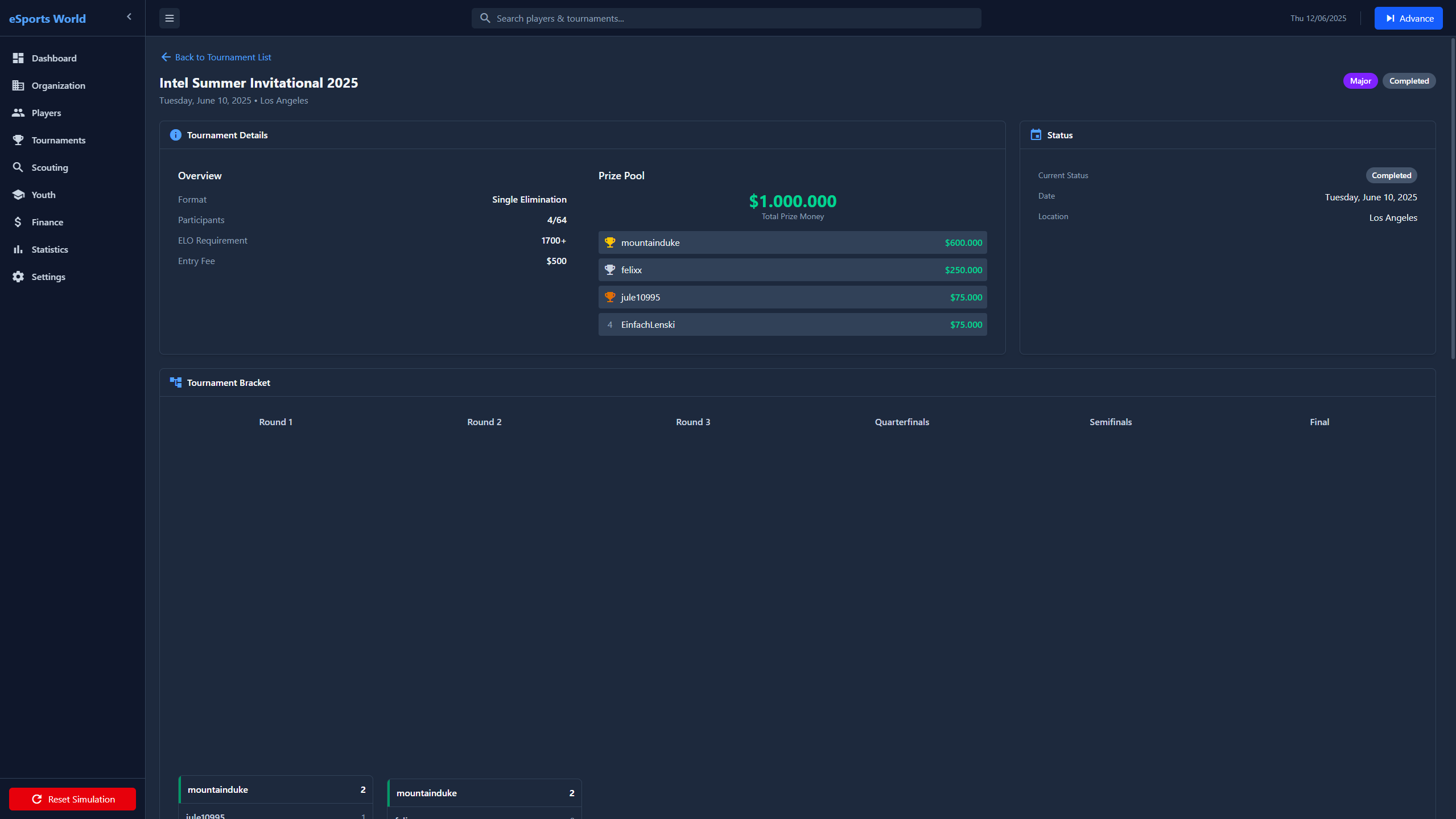Viewport: 1456px width, 819px height.
Task: Click the Scouting magnifier icon
Action: pyautogui.click(x=18, y=167)
